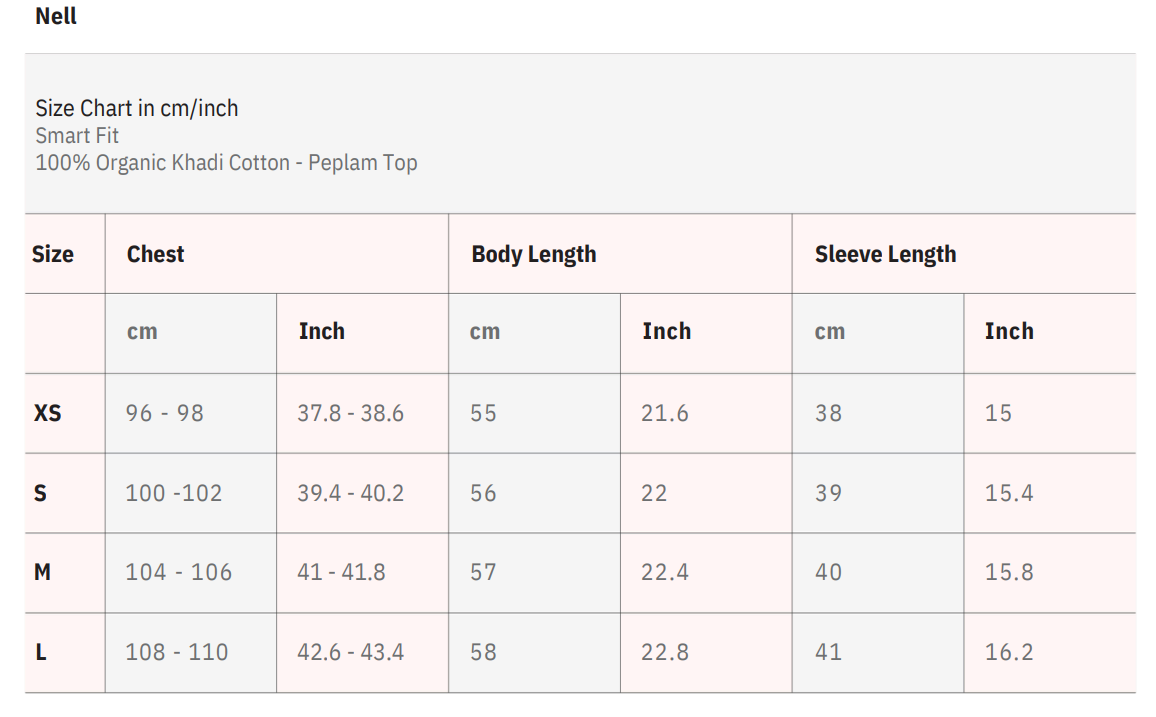Click the Body Length column header
Screen dimensions: 1156x717
pyautogui.click(x=533, y=254)
